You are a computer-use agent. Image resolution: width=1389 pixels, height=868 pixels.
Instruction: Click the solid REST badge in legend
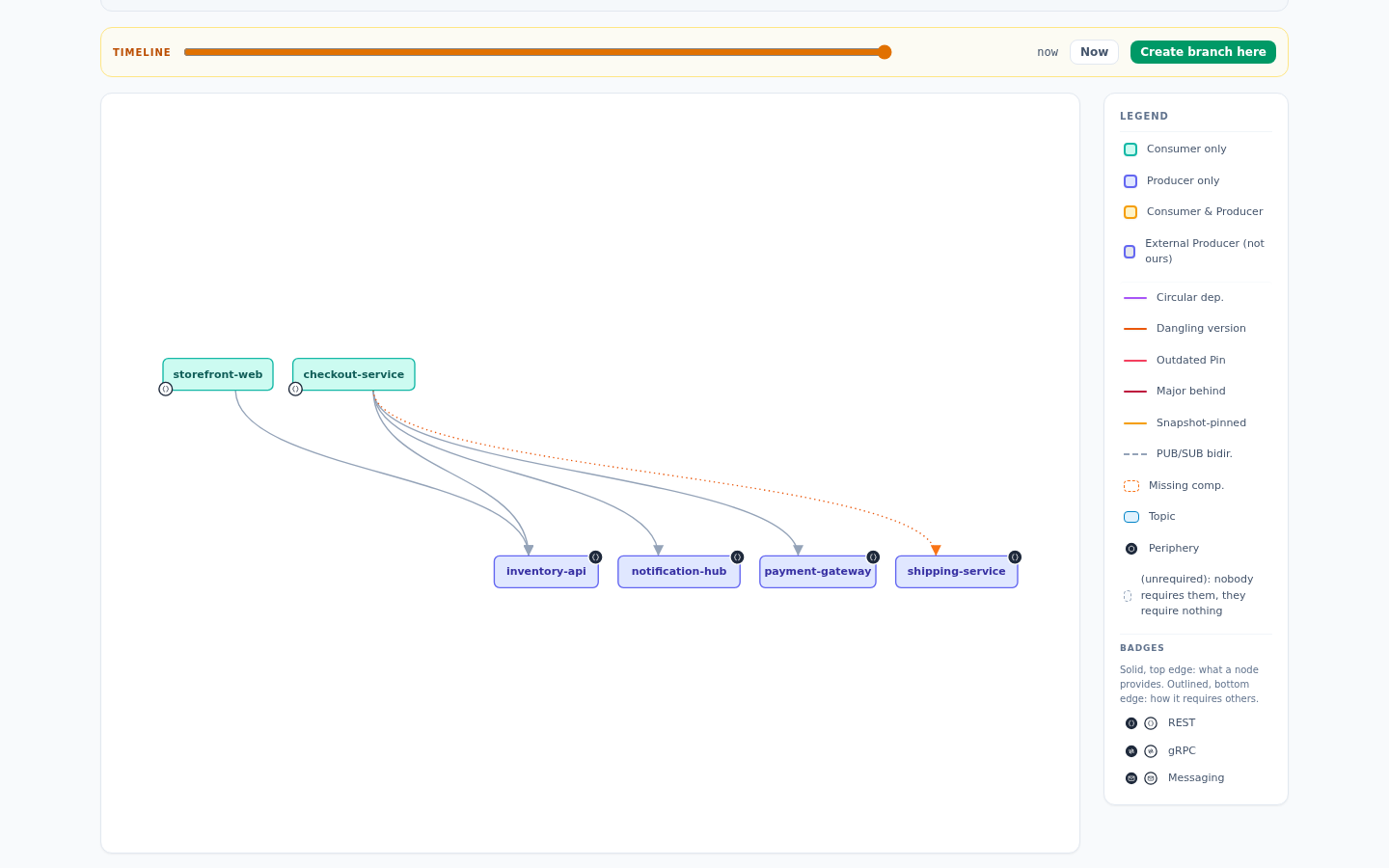click(1131, 723)
